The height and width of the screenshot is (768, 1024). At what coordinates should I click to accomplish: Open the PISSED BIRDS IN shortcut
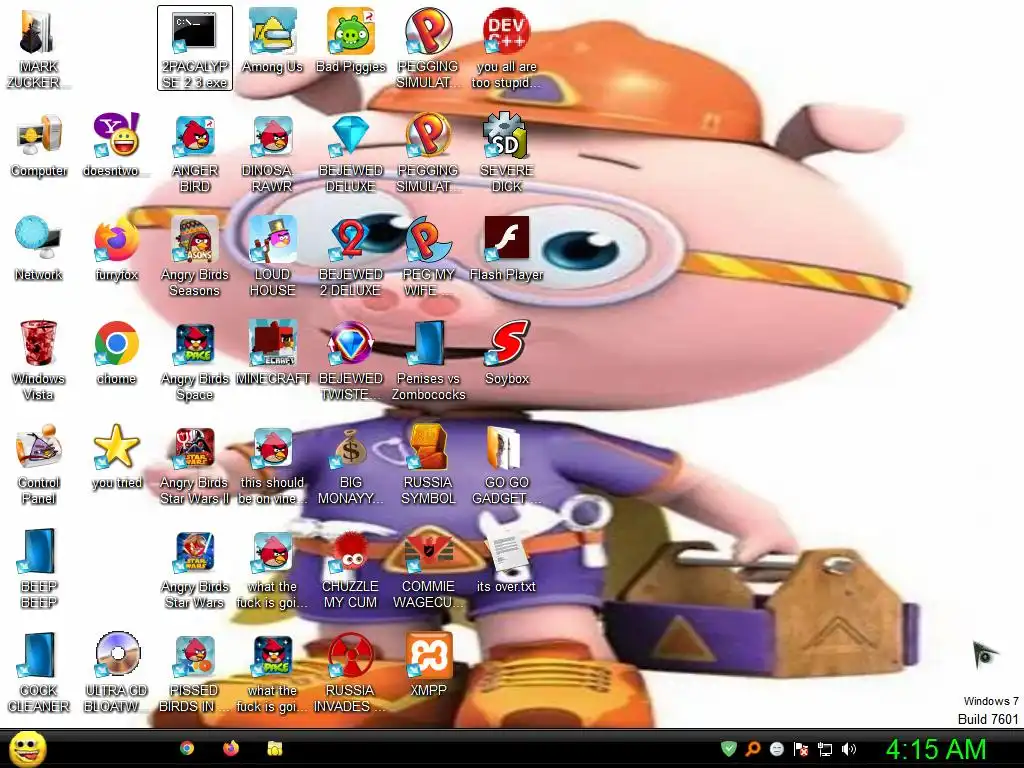pos(195,672)
